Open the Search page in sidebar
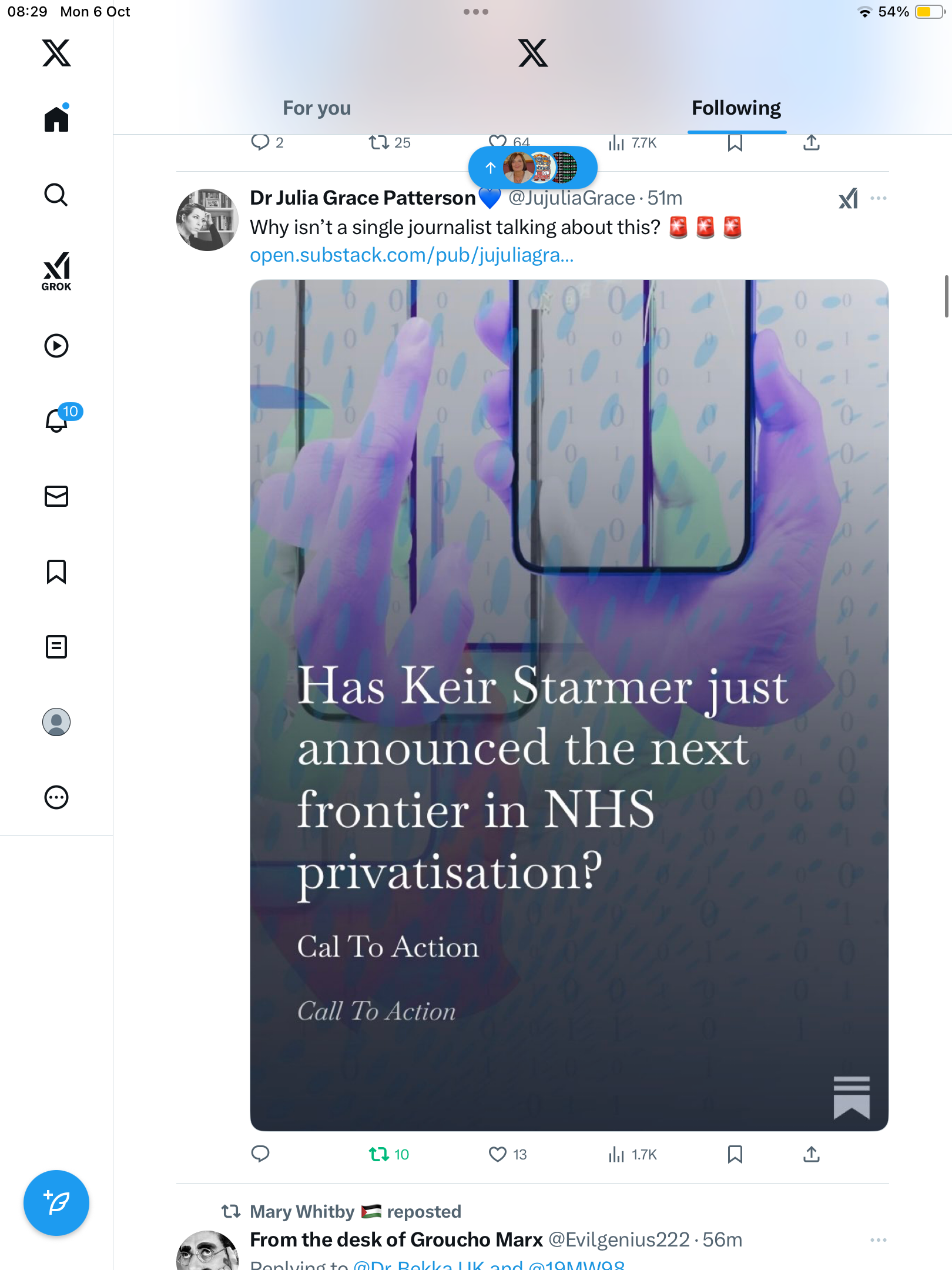Screen dimensions: 952x1270 pos(56,195)
